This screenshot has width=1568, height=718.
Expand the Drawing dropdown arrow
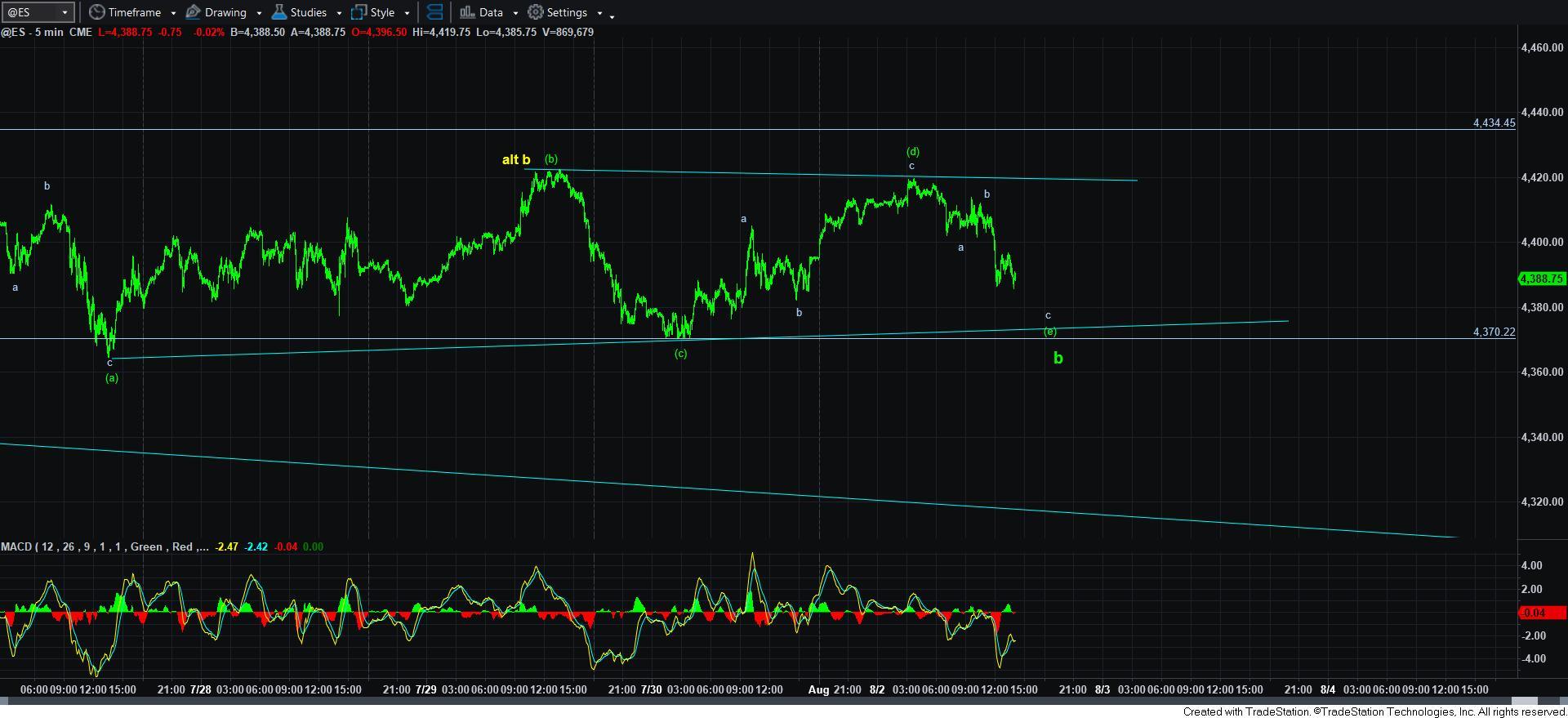(259, 13)
